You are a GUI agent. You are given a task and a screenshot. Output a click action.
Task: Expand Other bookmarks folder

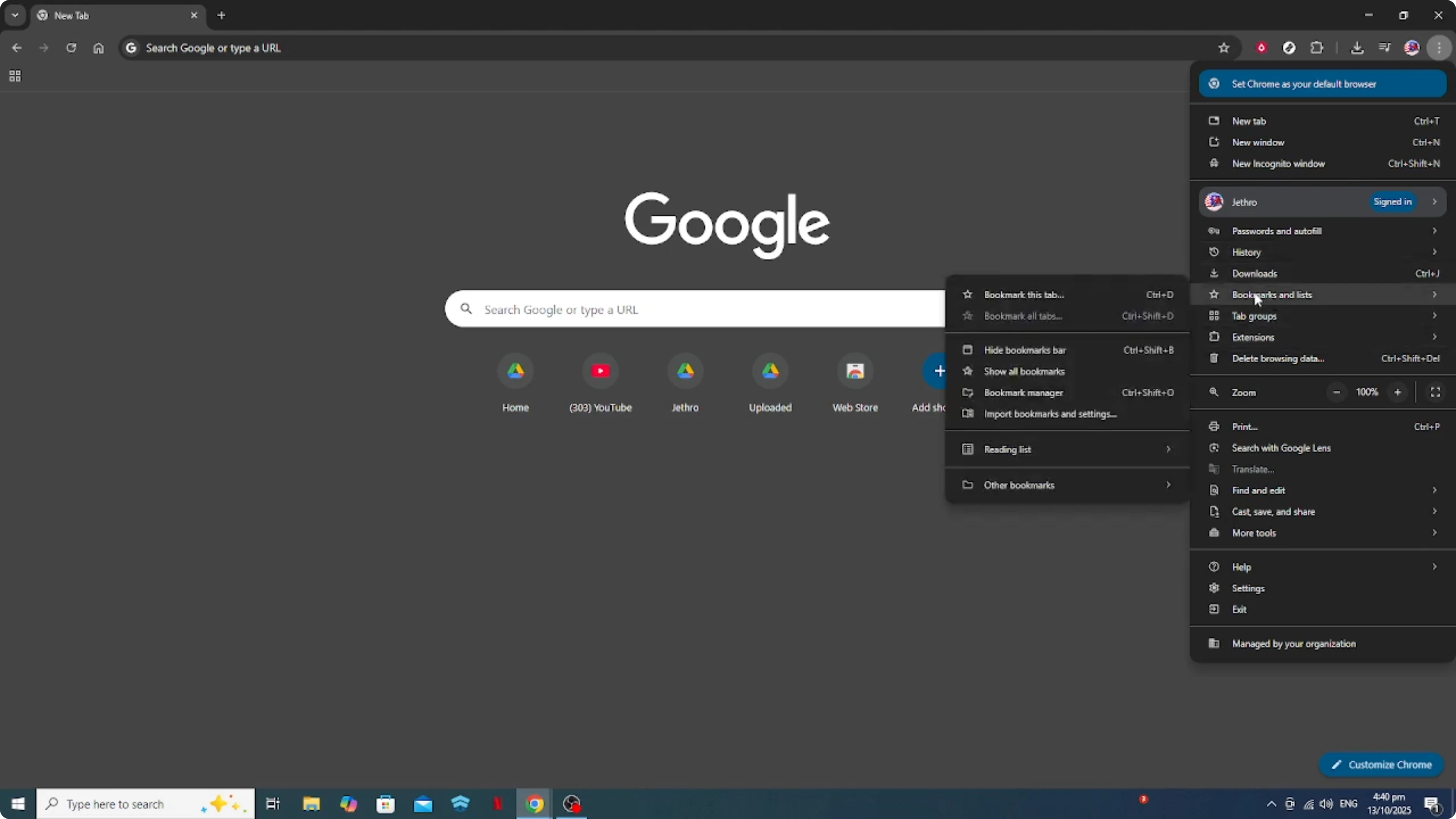[x=1067, y=485]
